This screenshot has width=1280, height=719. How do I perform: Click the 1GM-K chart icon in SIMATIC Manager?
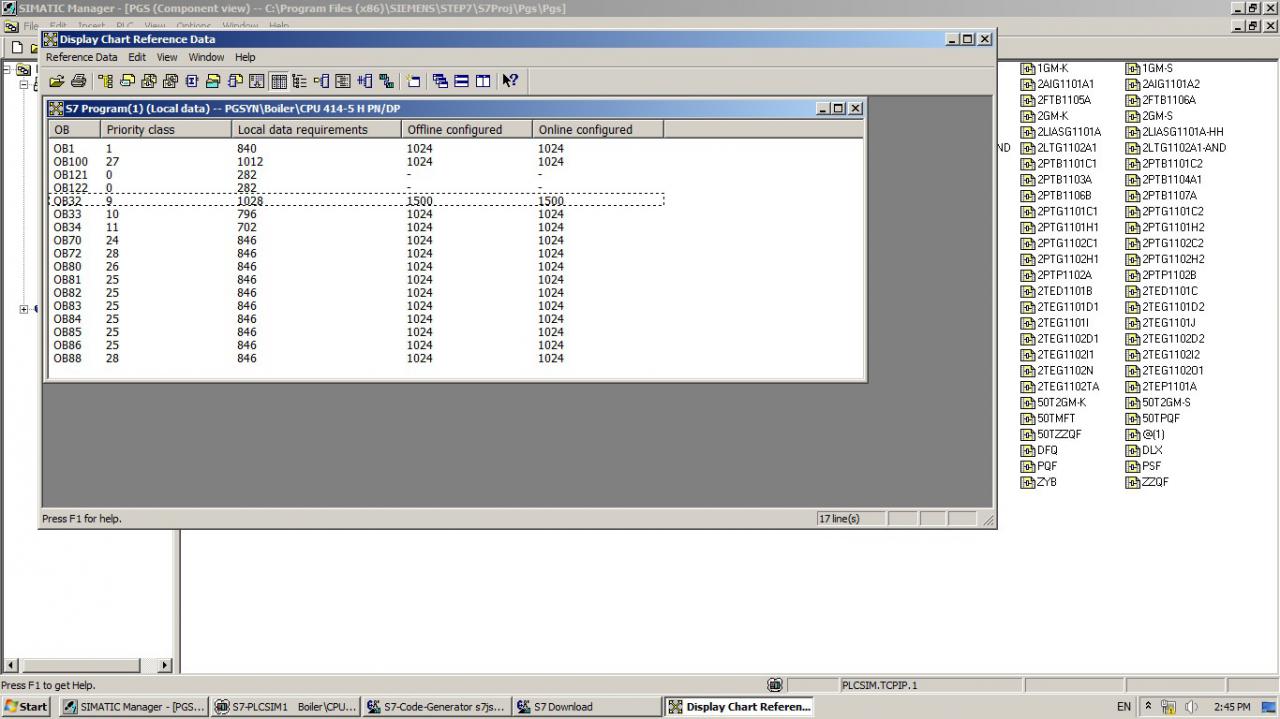coord(1027,69)
